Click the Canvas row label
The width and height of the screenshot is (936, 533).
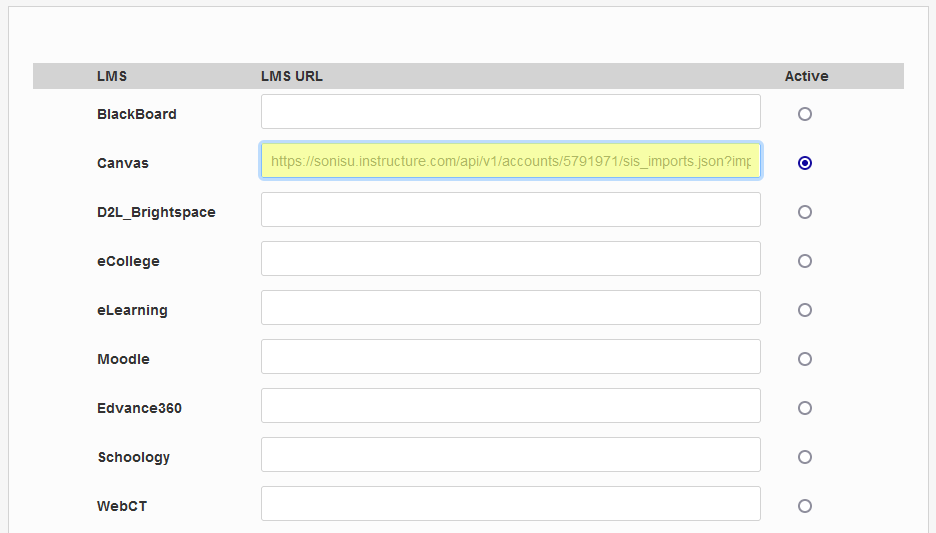[123, 163]
